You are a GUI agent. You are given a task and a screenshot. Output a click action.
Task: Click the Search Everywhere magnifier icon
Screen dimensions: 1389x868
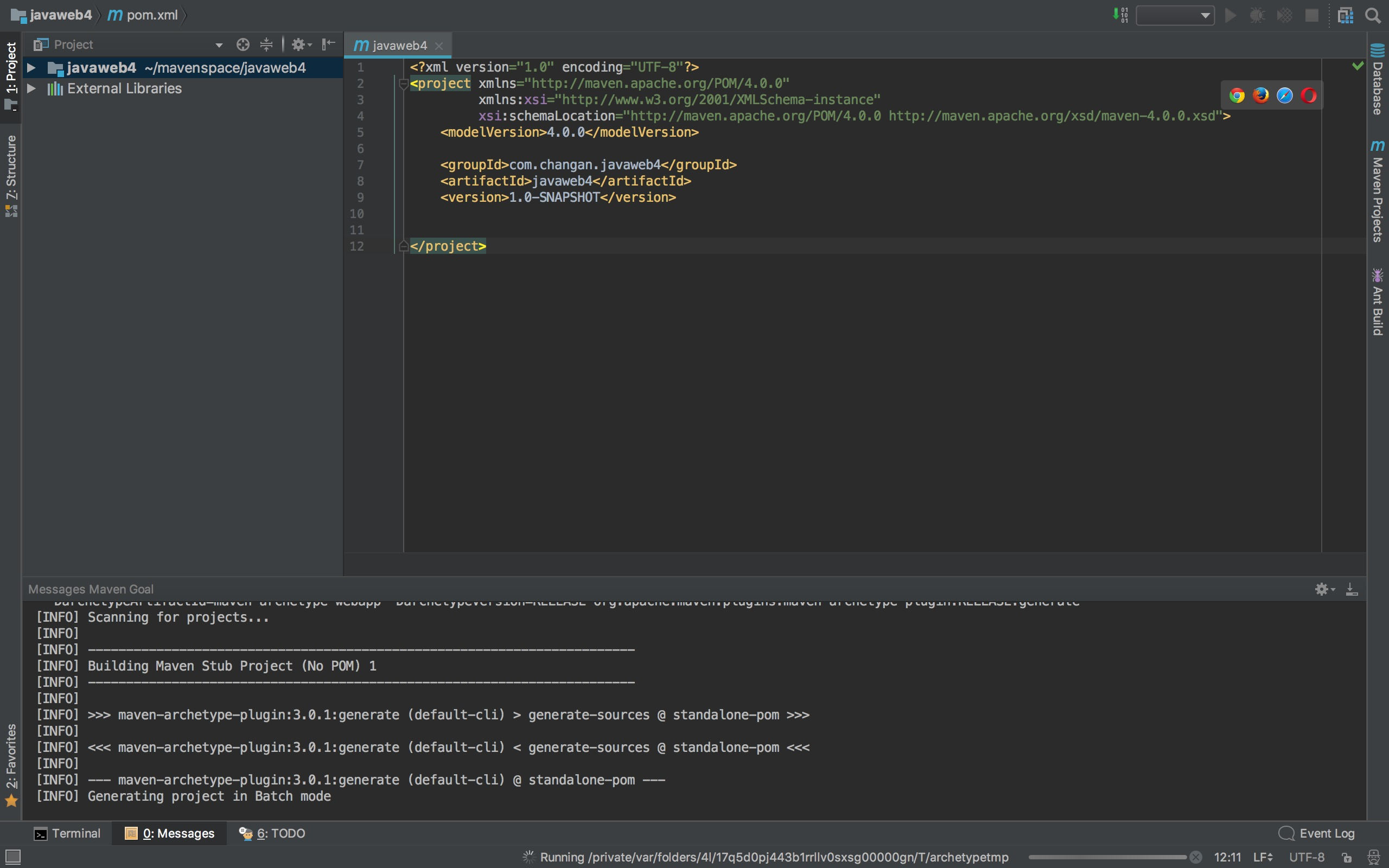[x=1373, y=16]
